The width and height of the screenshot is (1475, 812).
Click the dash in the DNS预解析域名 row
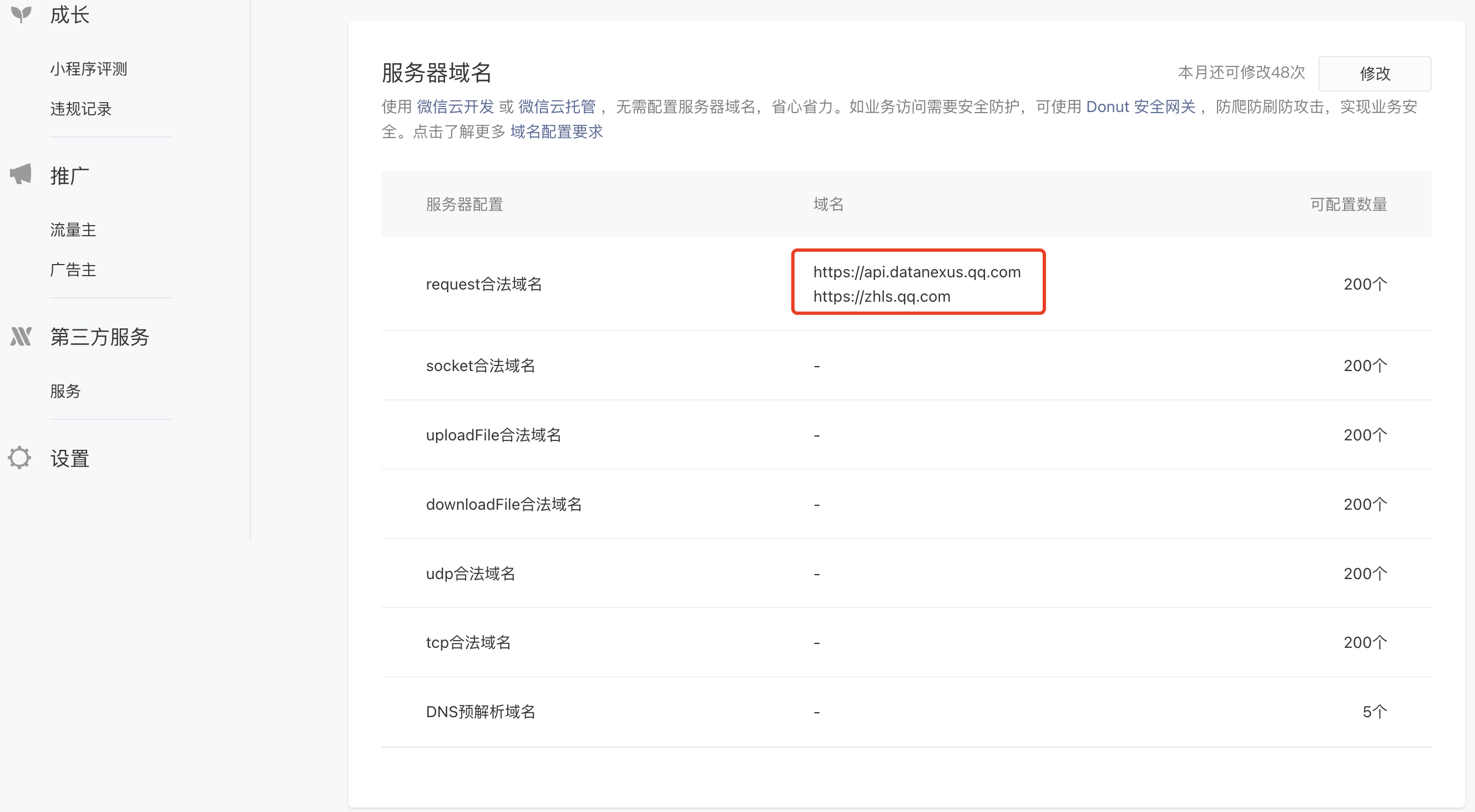(816, 712)
